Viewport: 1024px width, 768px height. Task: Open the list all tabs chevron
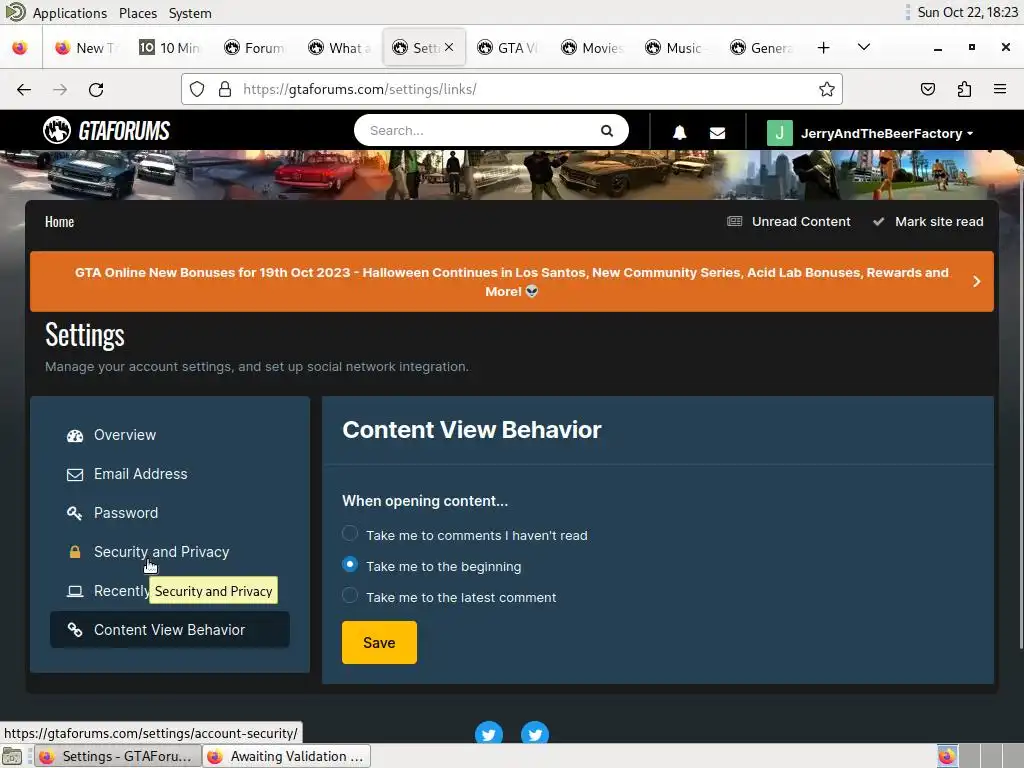863,47
